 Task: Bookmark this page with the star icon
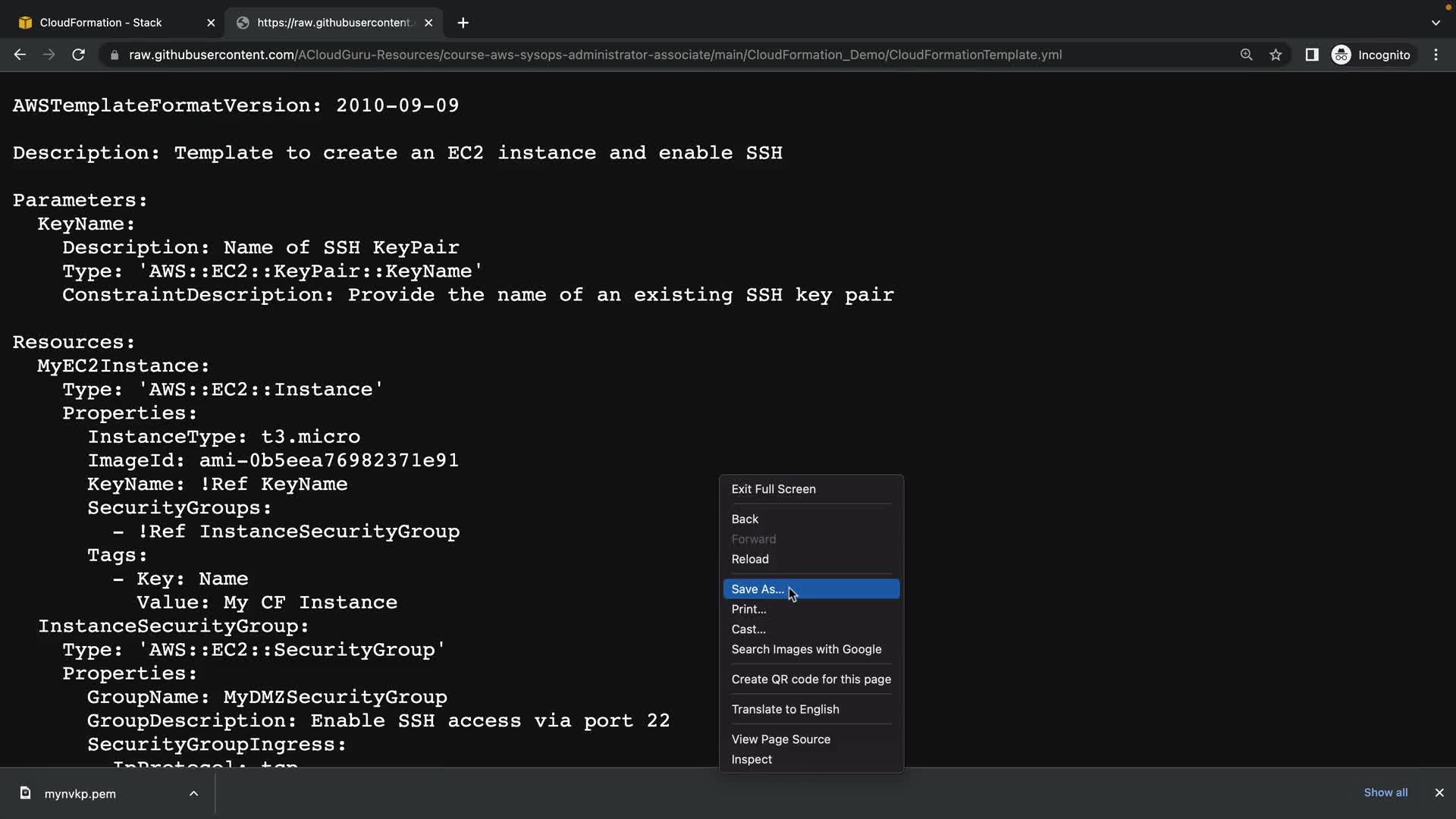pos(1276,55)
